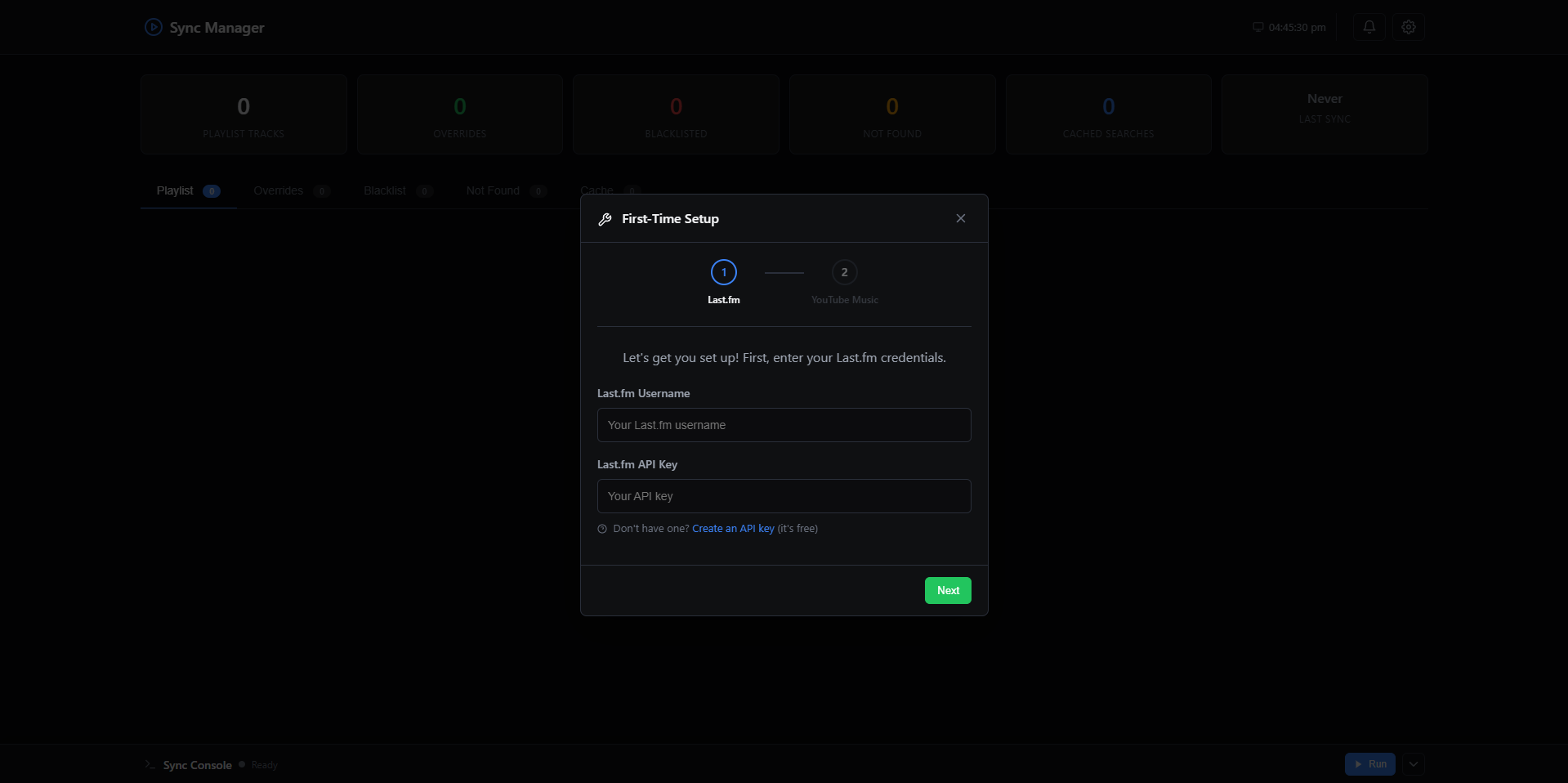
Task: Click the wrench icon in First-Time Setup header
Action: 605,218
